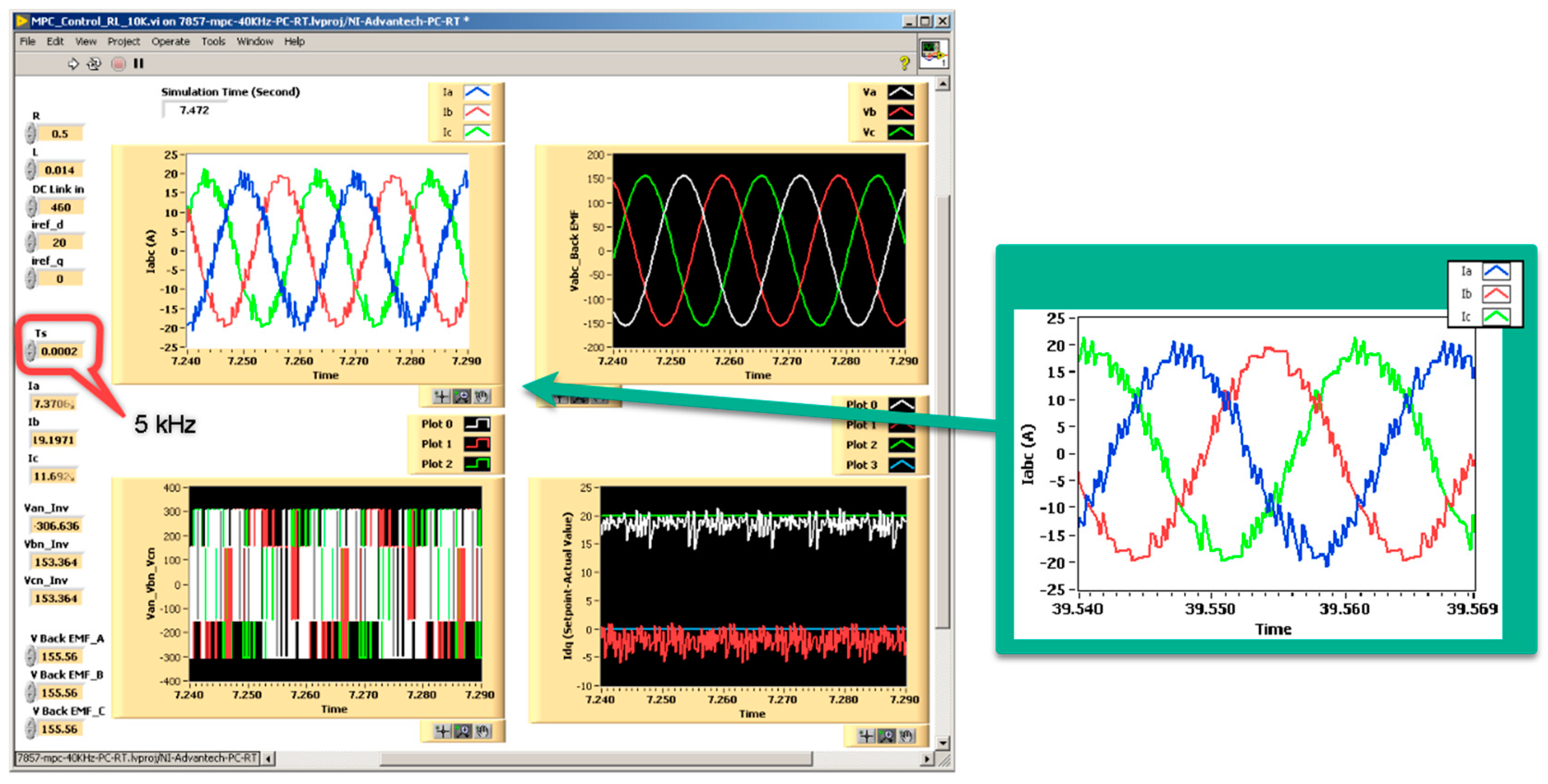
Task: Click Plot 0 white legend icon of Idq graph
Action: point(901,404)
